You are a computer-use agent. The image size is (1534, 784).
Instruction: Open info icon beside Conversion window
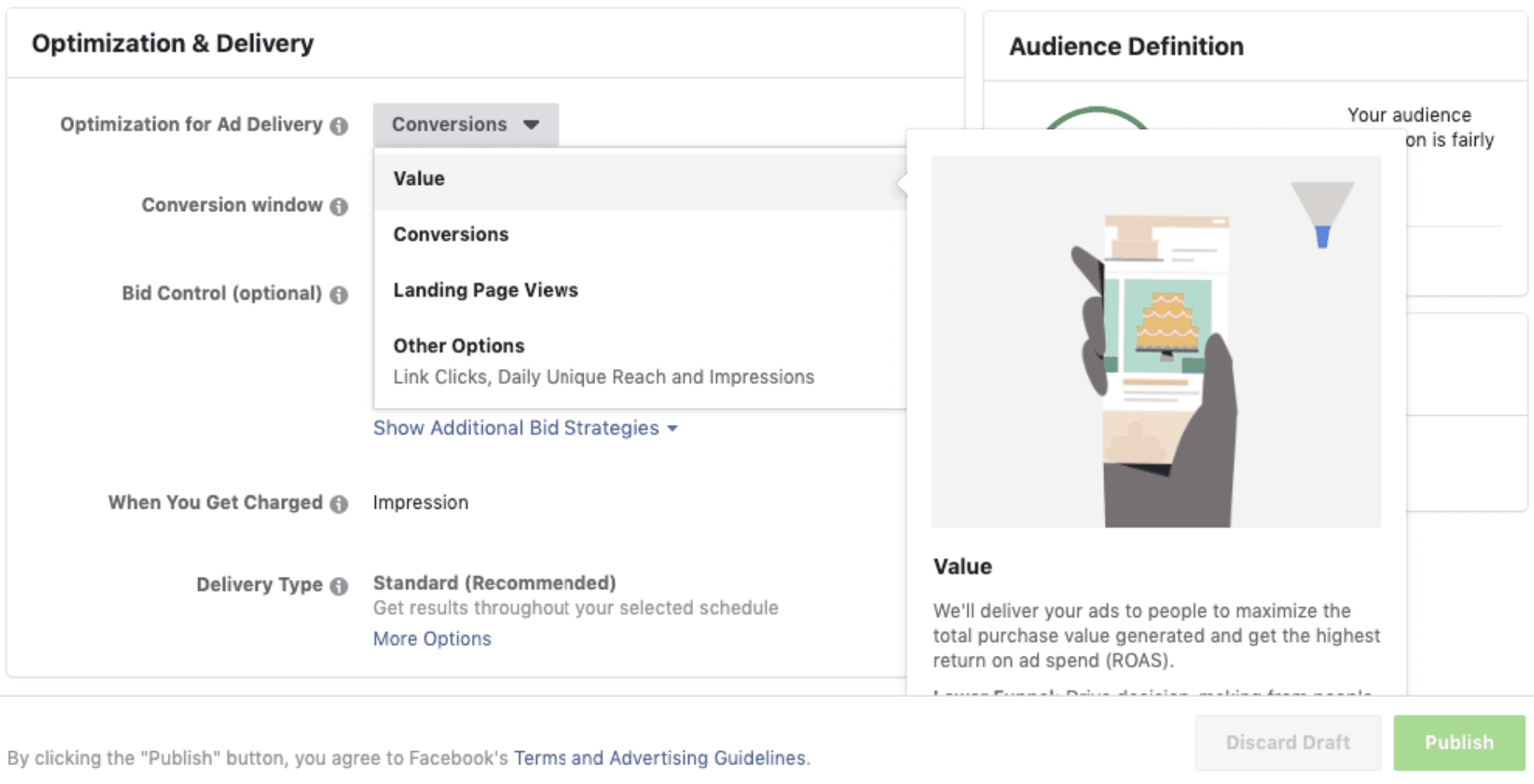click(339, 206)
